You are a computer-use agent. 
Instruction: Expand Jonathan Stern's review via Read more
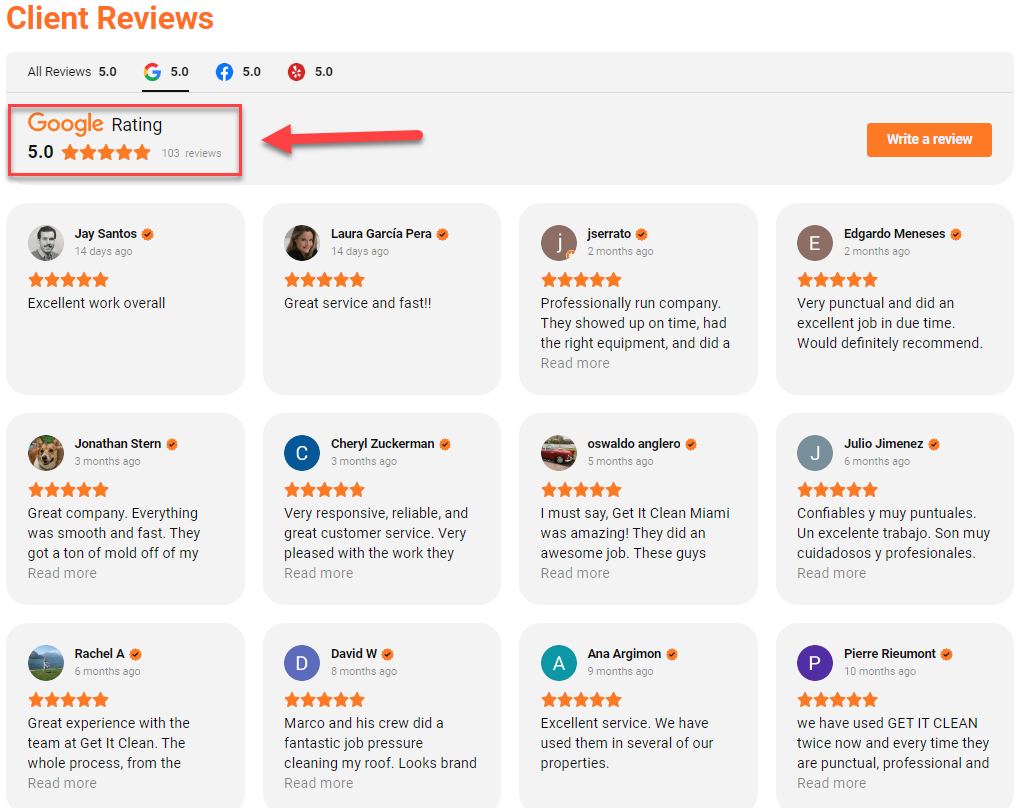[x=62, y=573]
